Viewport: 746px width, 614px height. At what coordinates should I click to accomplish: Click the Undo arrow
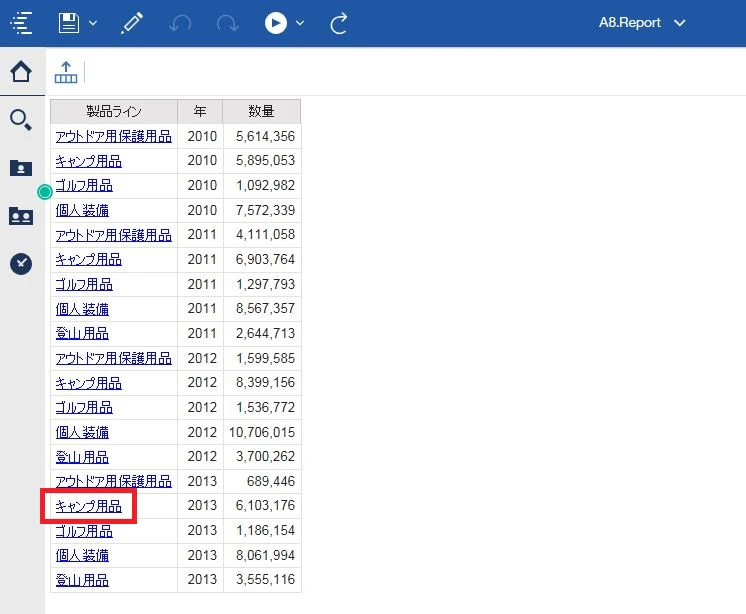tap(180, 23)
